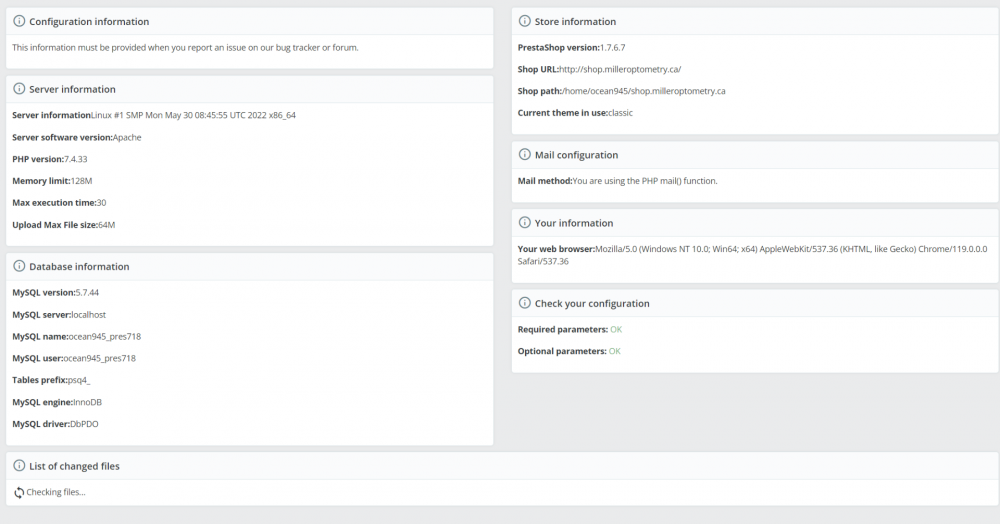This screenshot has height=524, width=1000.
Task: Click the Store information info icon
Action: coord(525,21)
